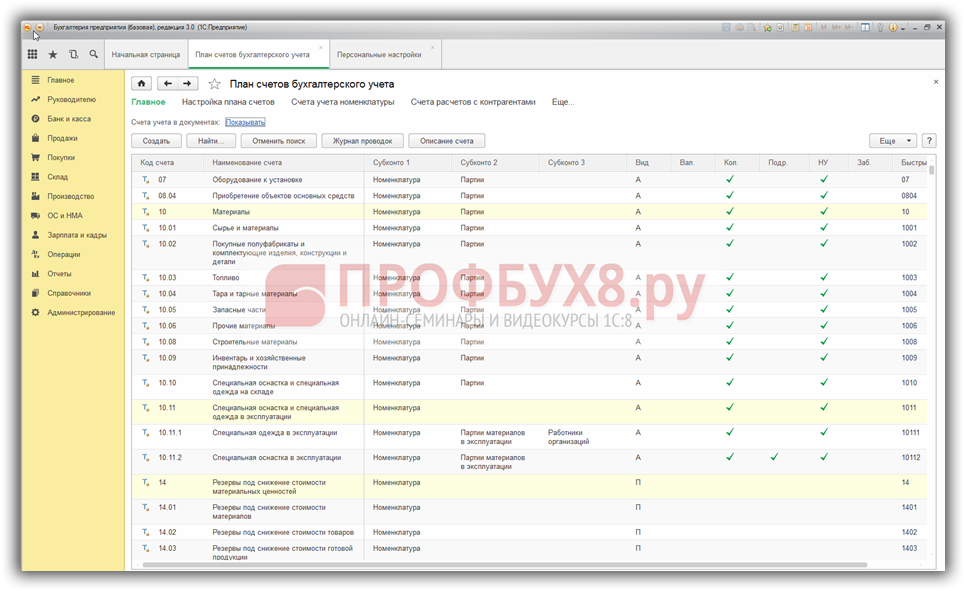Click the help question mark button
This screenshot has height=591, width=965.
(x=929, y=141)
